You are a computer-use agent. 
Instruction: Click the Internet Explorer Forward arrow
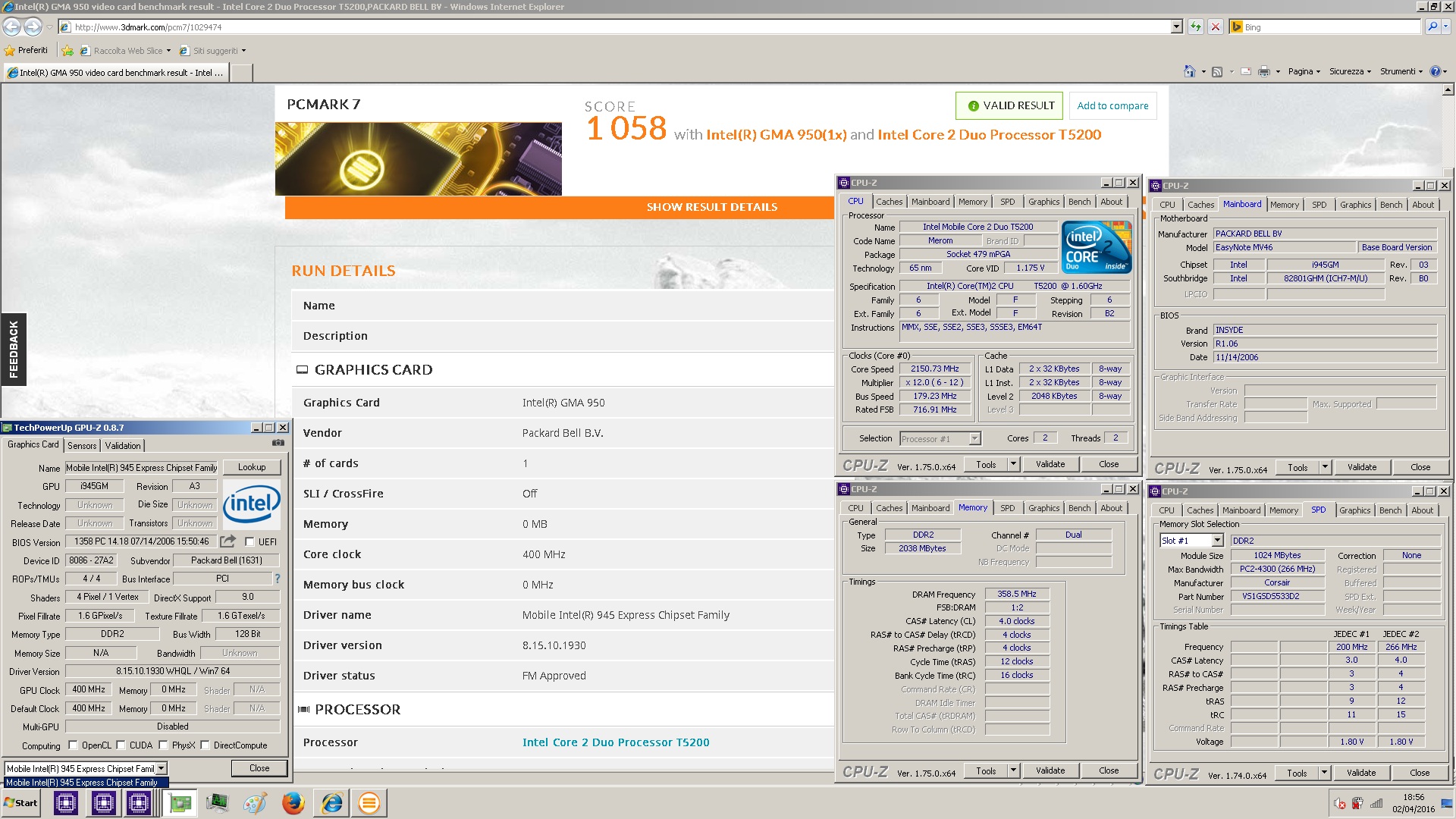click(33, 27)
